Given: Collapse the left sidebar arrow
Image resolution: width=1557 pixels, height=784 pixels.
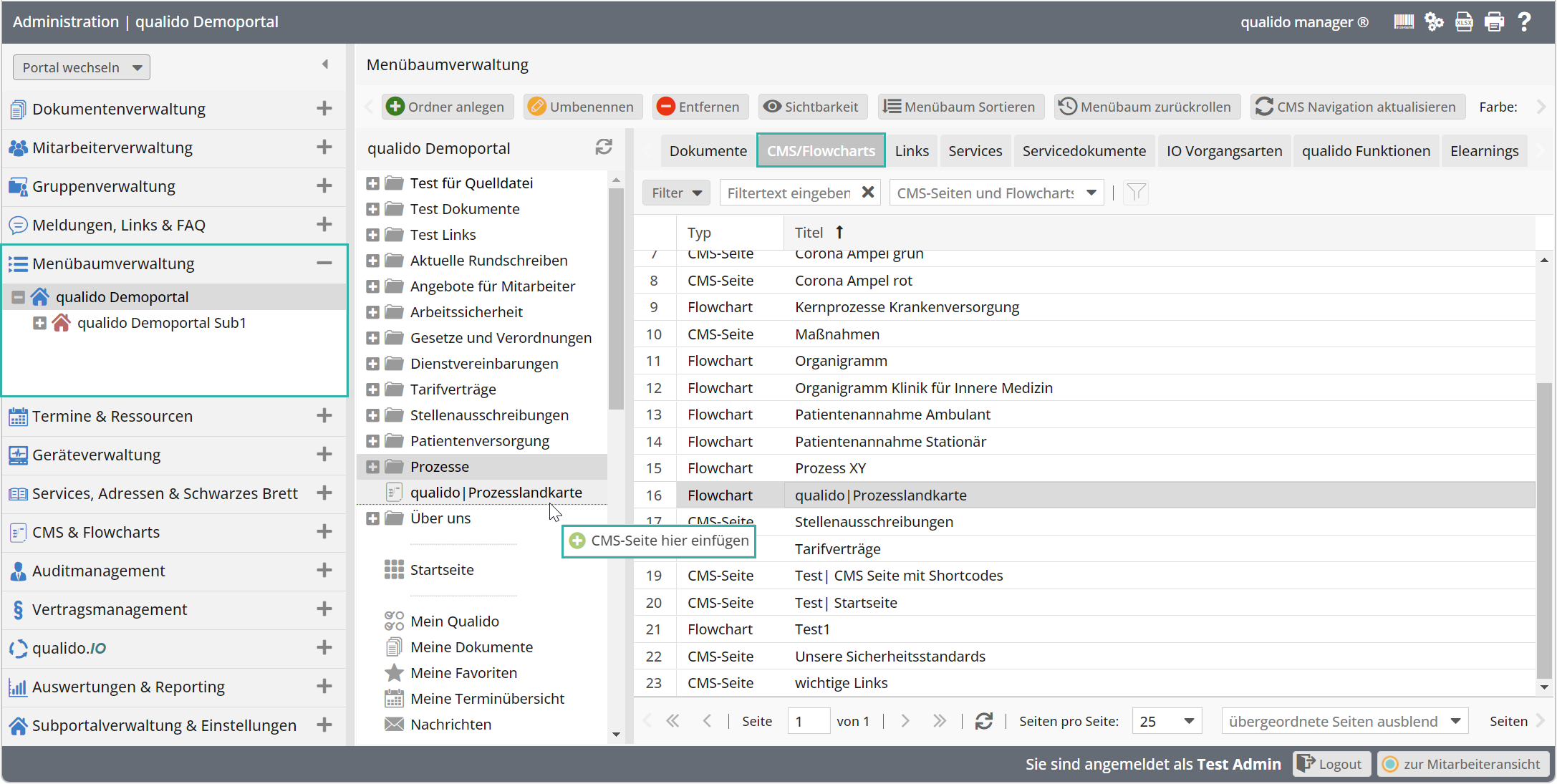Looking at the screenshot, I should click(x=325, y=64).
